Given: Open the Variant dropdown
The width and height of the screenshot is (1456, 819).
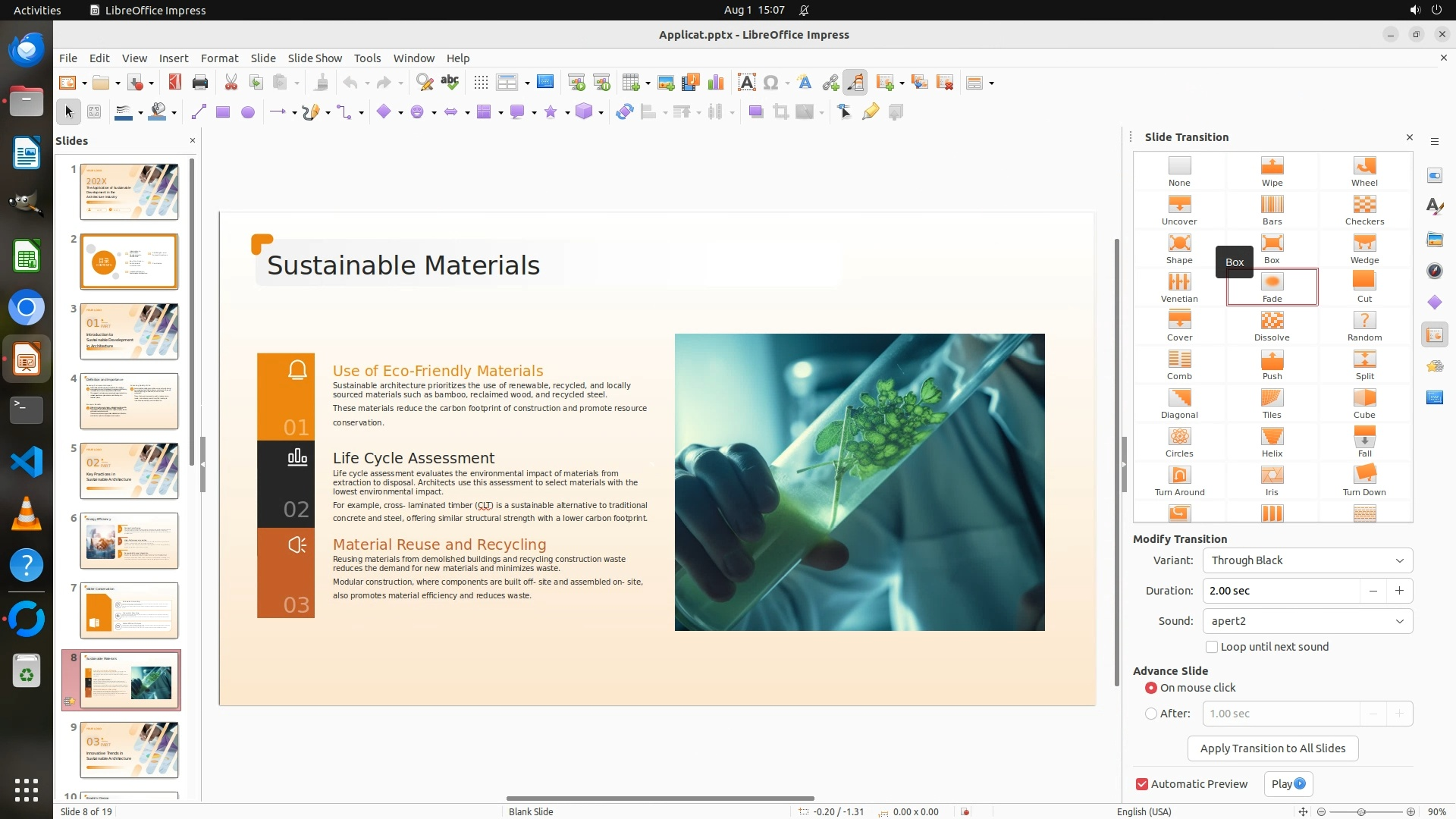Looking at the screenshot, I should [x=1307, y=560].
